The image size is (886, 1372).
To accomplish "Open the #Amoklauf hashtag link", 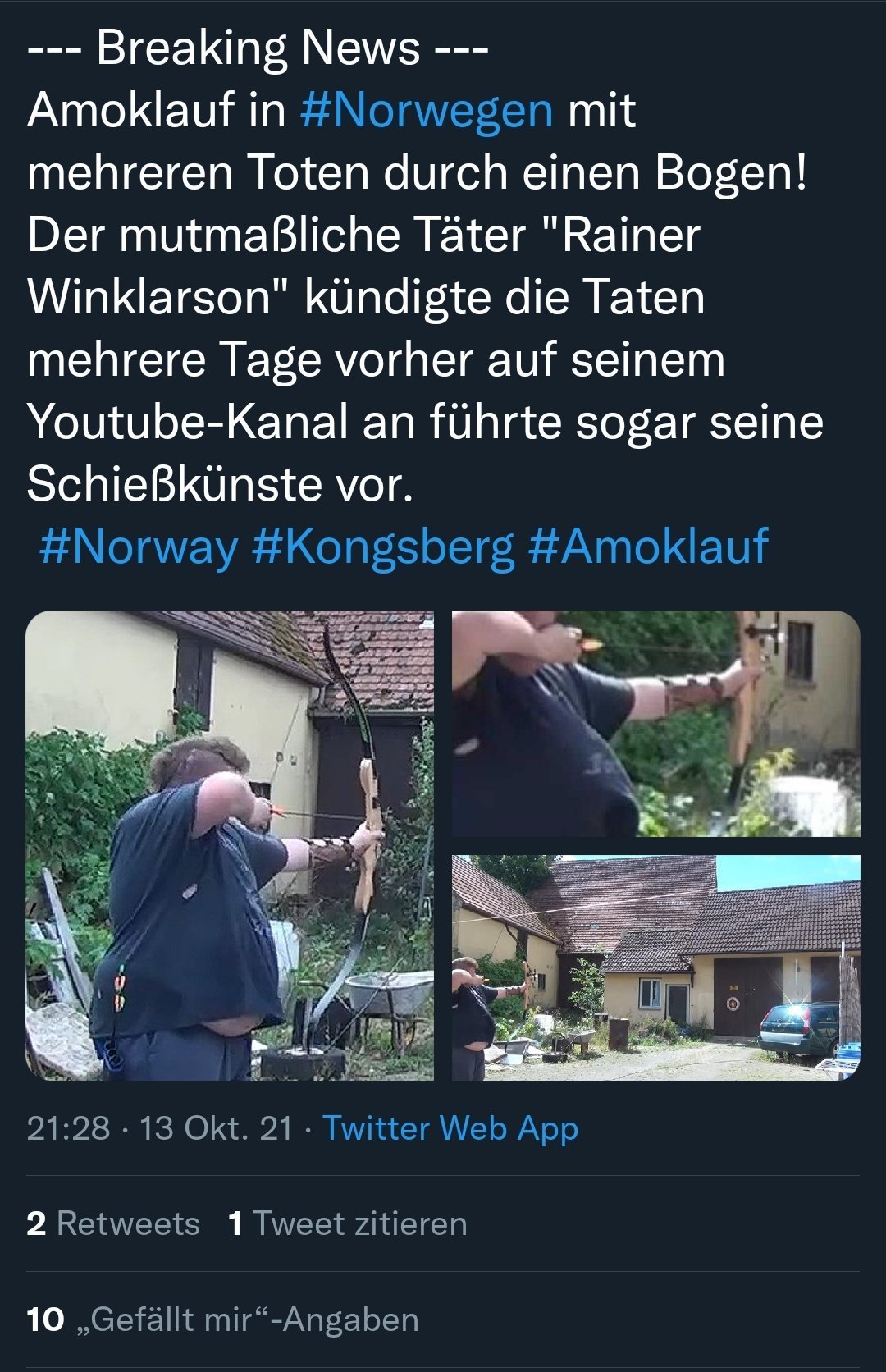I will 648,547.
